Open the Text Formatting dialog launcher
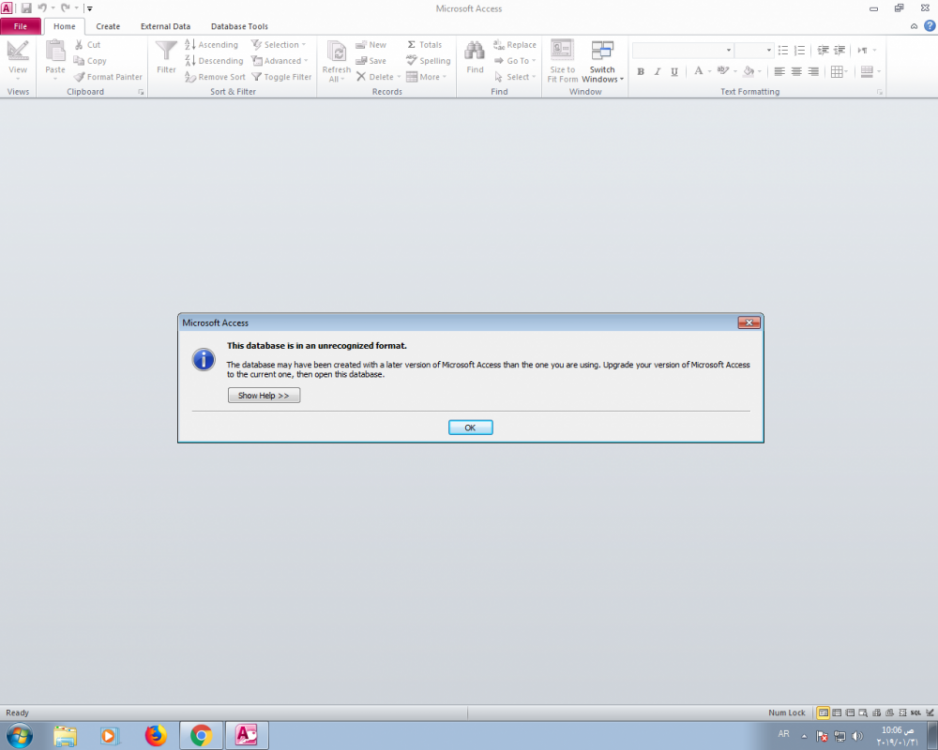This screenshot has width=938, height=750. coord(880,92)
